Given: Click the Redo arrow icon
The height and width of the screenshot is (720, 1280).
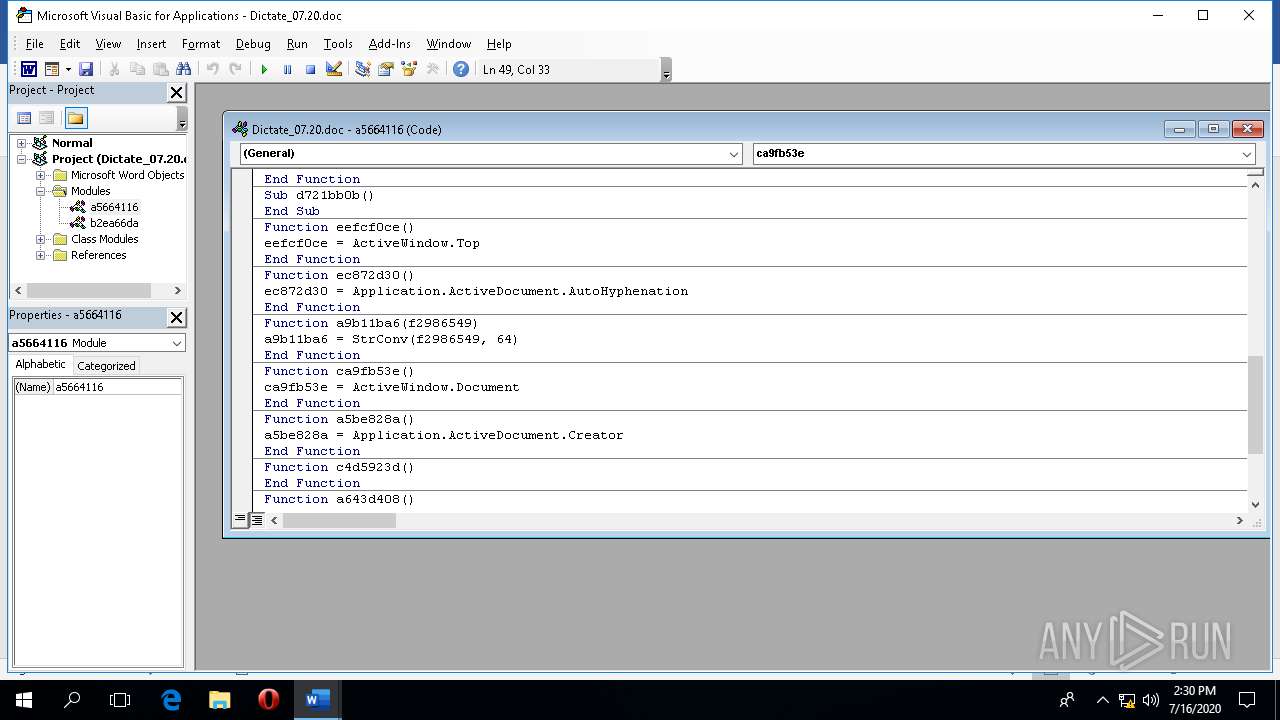Looking at the screenshot, I should (235, 69).
